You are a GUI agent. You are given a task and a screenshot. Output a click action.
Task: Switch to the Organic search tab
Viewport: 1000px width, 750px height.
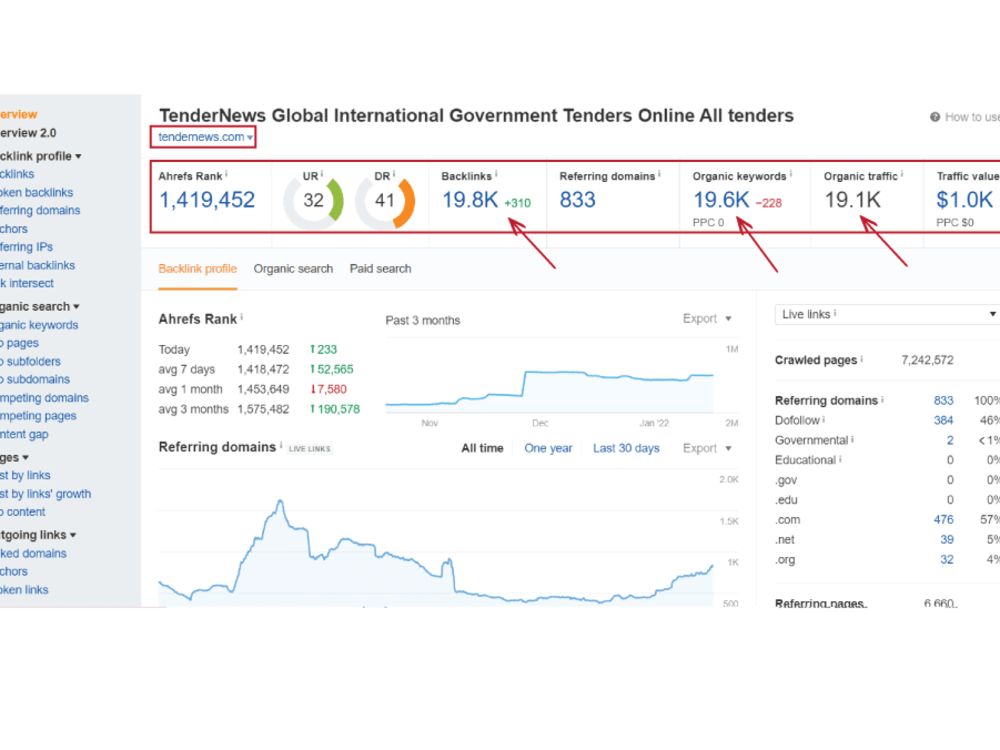293,269
